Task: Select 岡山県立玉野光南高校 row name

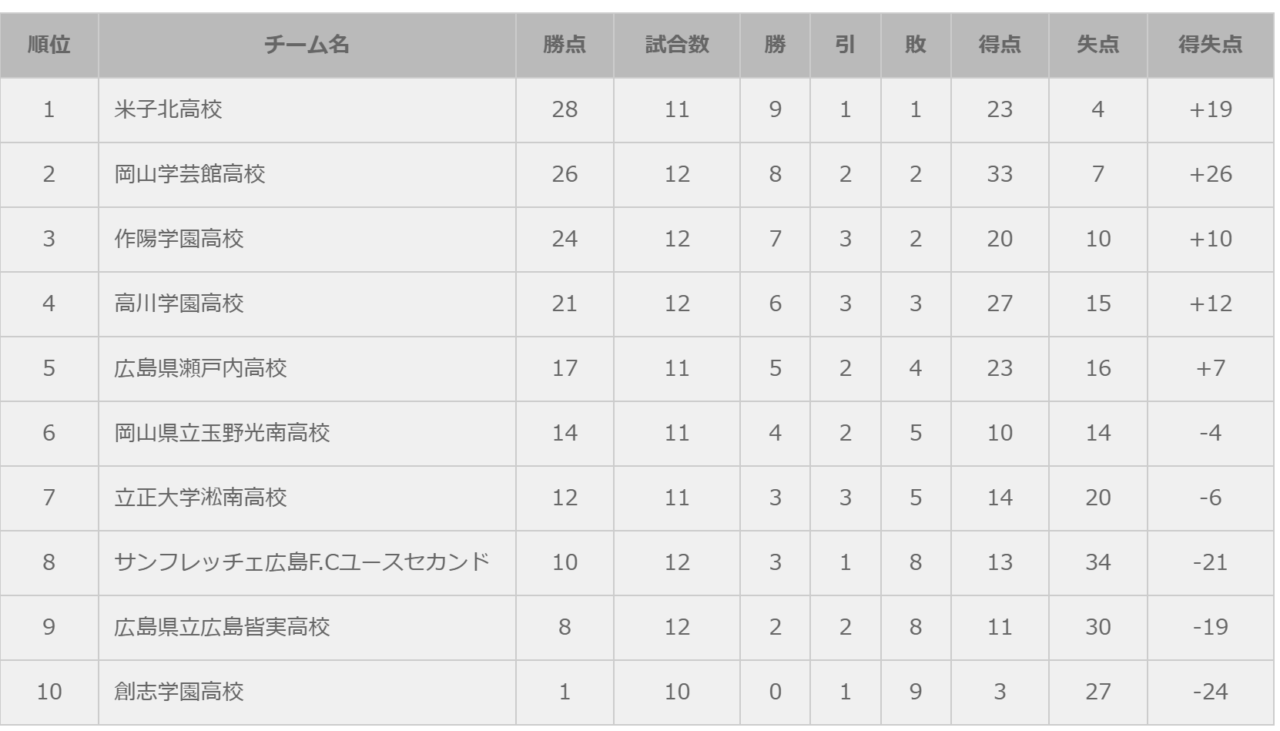Action: tap(222, 434)
